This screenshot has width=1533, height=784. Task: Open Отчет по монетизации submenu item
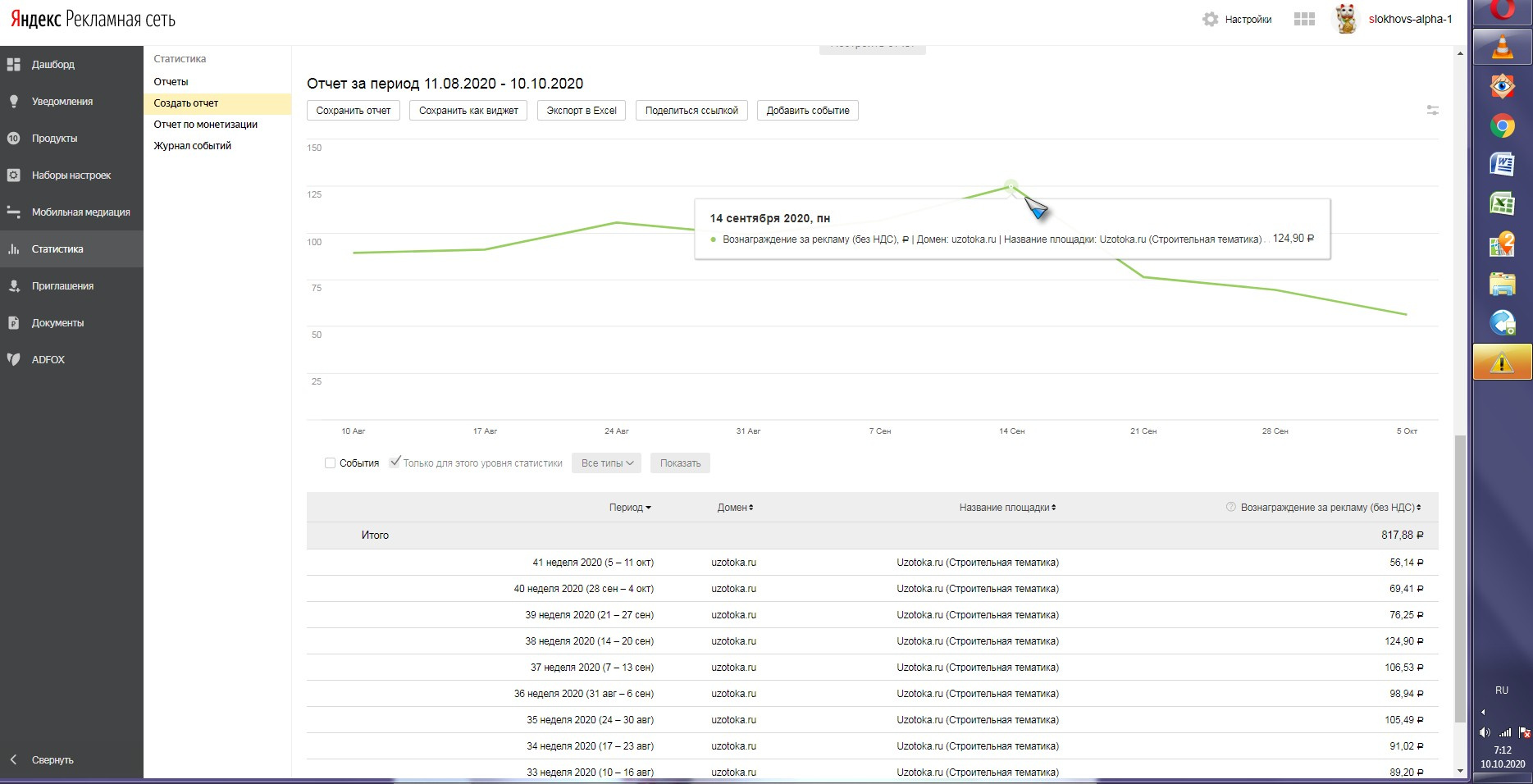(x=205, y=125)
